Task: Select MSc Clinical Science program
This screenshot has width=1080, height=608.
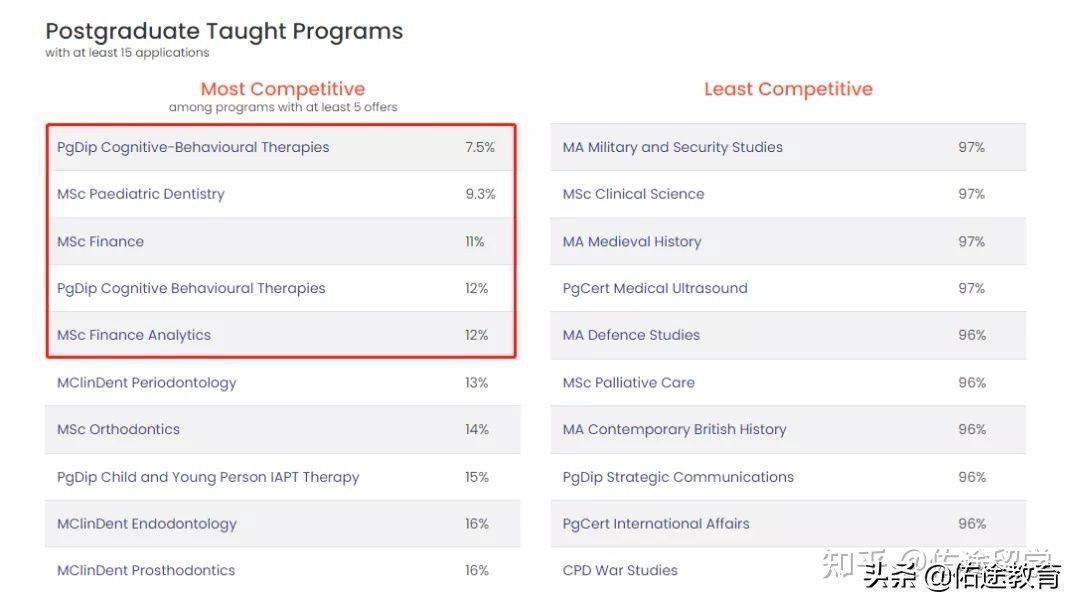Action: [x=634, y=194]
